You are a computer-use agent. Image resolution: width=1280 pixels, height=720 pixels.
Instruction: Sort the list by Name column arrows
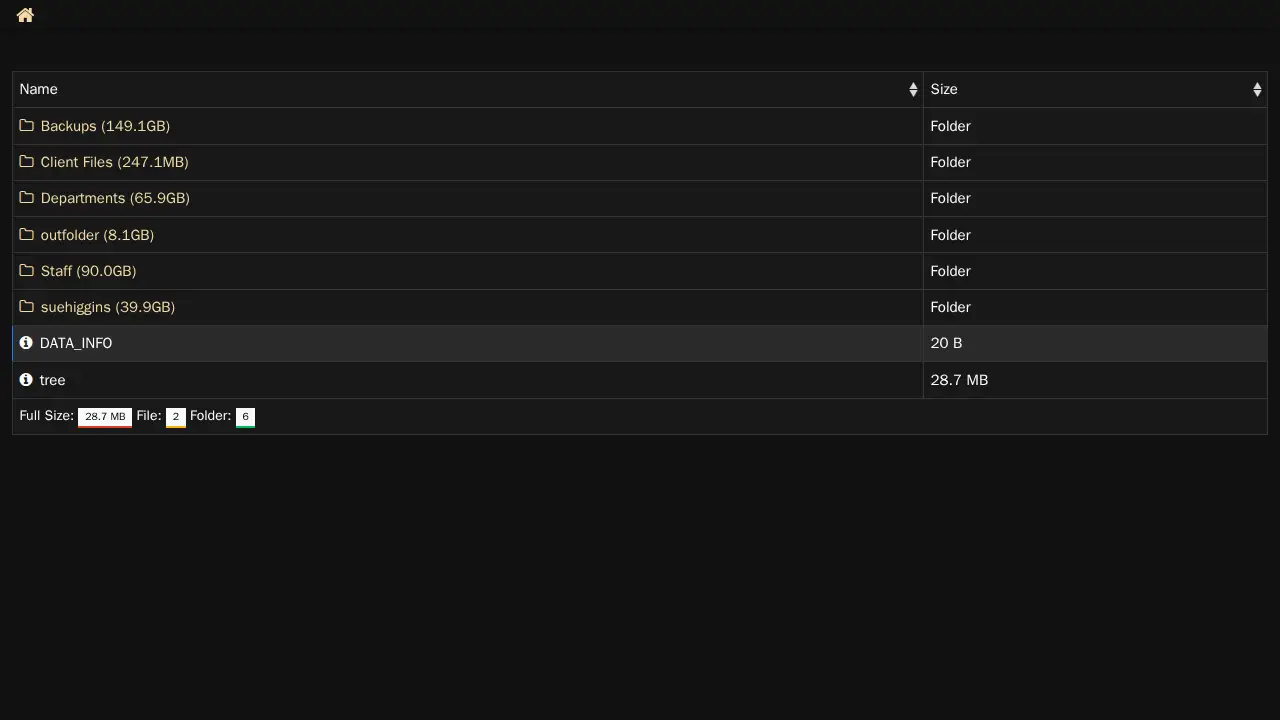point(913,90)
